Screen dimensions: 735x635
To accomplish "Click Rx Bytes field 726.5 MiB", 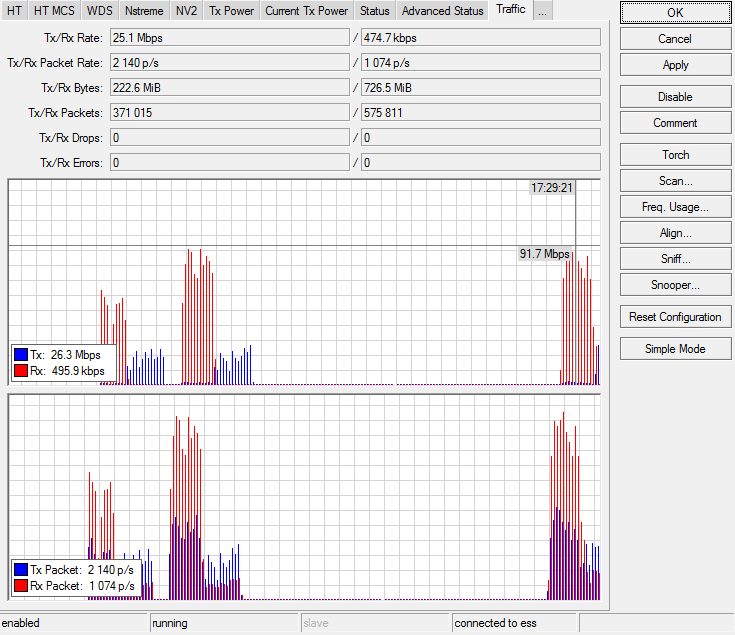I will [x=481, y=88].
